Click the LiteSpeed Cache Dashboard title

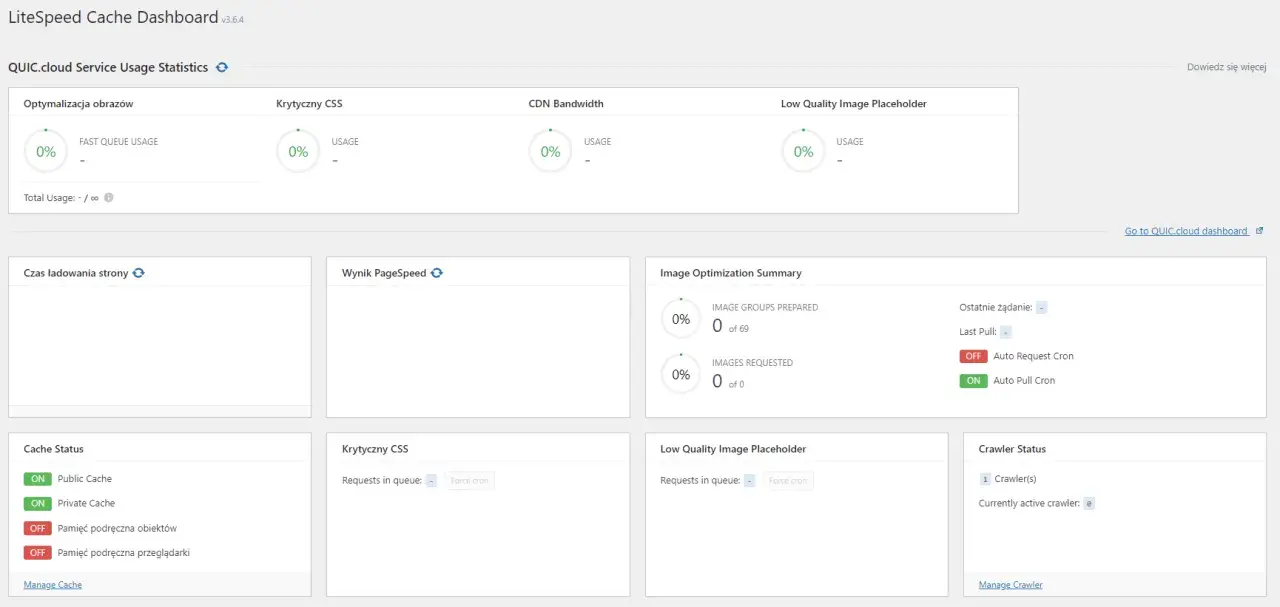click(x=113, y=17)
